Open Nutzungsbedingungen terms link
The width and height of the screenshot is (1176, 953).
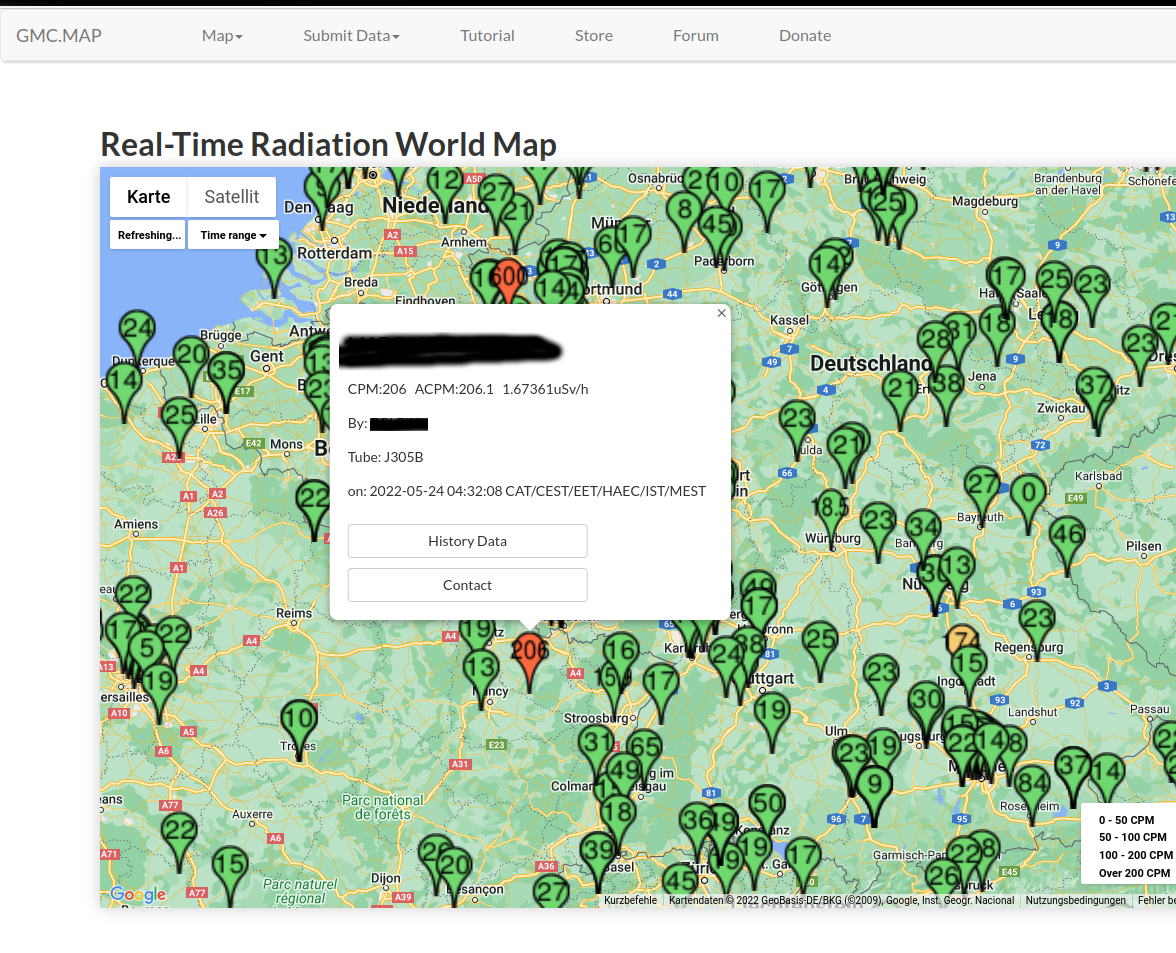(x=1076, y=900)
